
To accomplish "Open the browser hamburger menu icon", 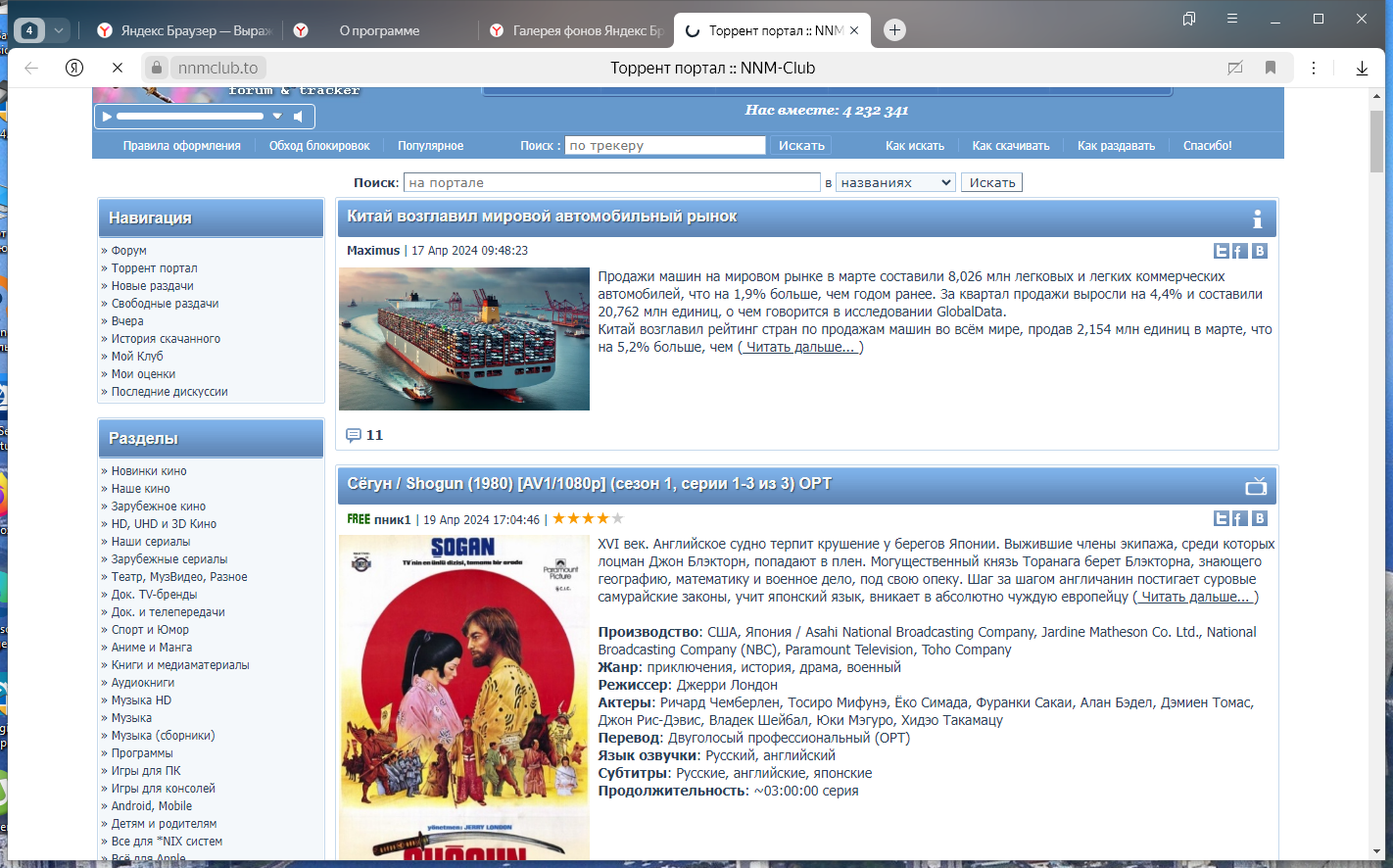I will coord(1232,19).
